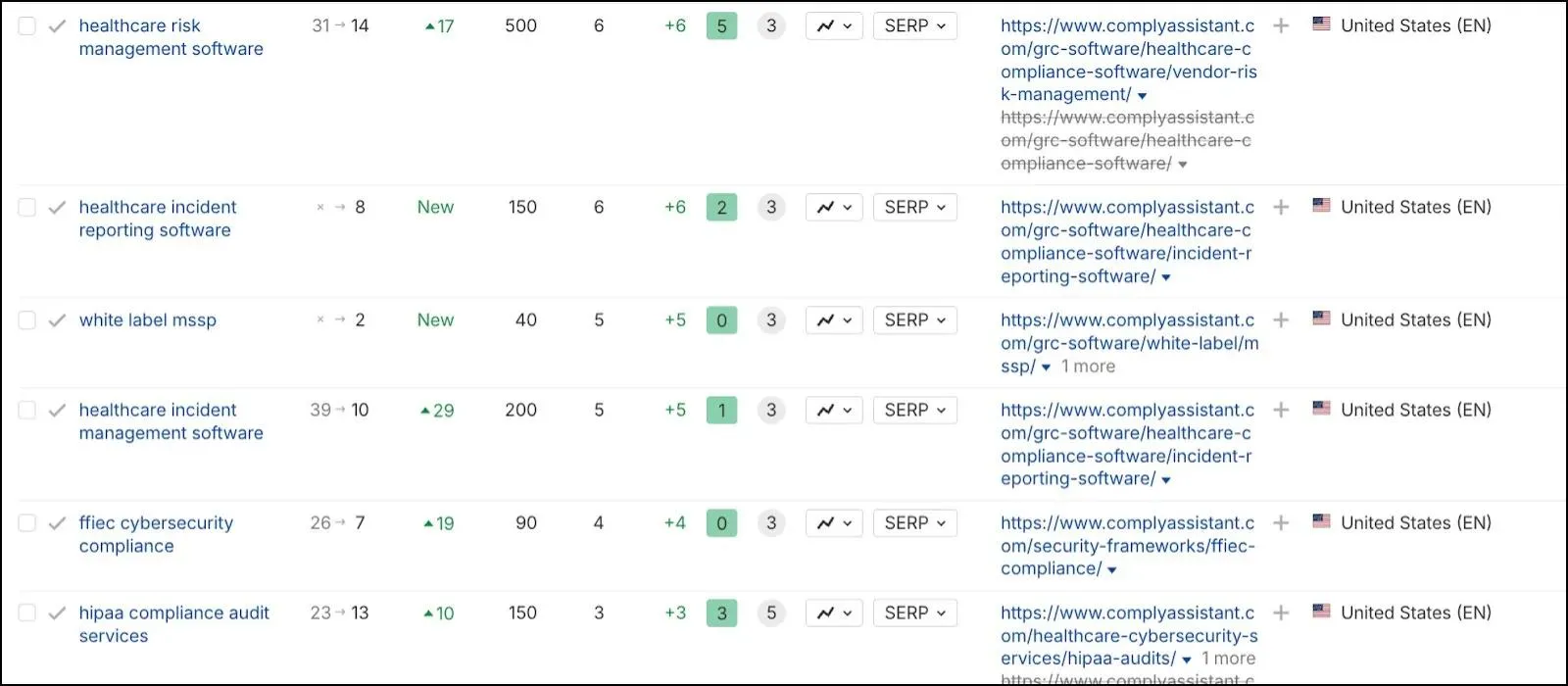Click green badge 2 for incident reporting software
The height and width of the screenshot is (686, 1568).
pyautogui.click(x=721, y=208)
